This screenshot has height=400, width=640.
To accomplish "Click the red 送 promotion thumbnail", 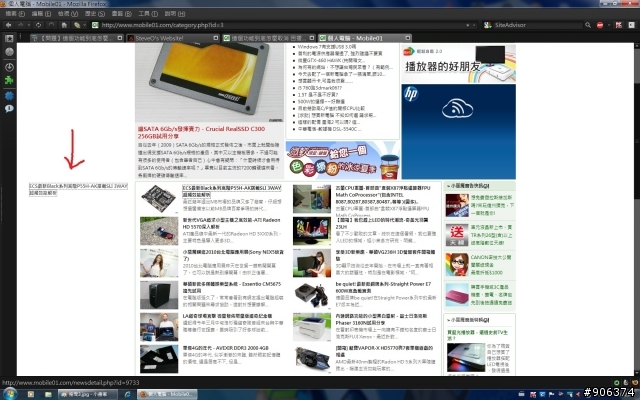I will tap(457, 235).
